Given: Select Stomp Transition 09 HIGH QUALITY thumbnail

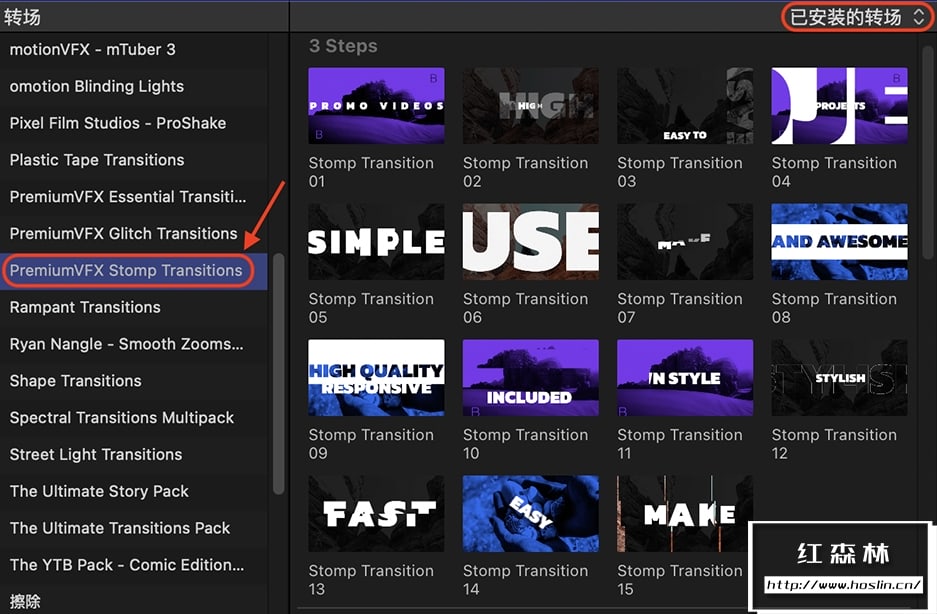Looking at the screenshot, I should point(376,378).
